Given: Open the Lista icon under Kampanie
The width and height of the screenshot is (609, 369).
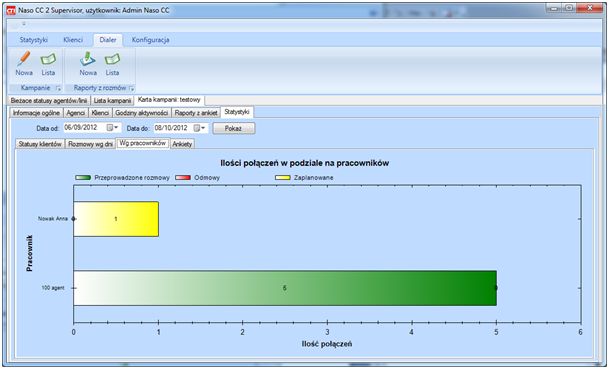Looking at the screenshot, I should 48,59.
